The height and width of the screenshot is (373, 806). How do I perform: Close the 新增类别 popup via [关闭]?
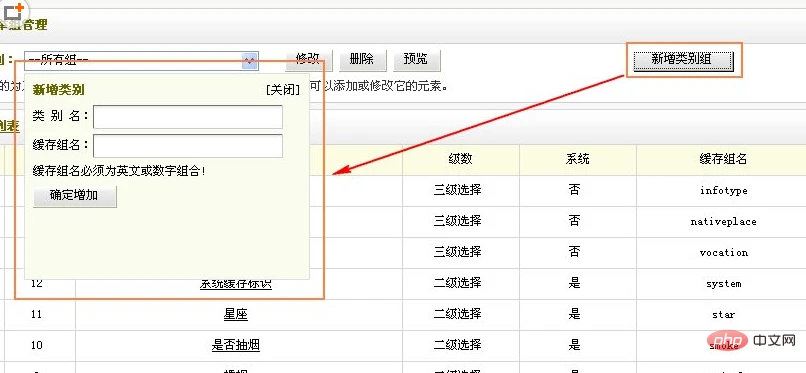(x=283, y=90)
